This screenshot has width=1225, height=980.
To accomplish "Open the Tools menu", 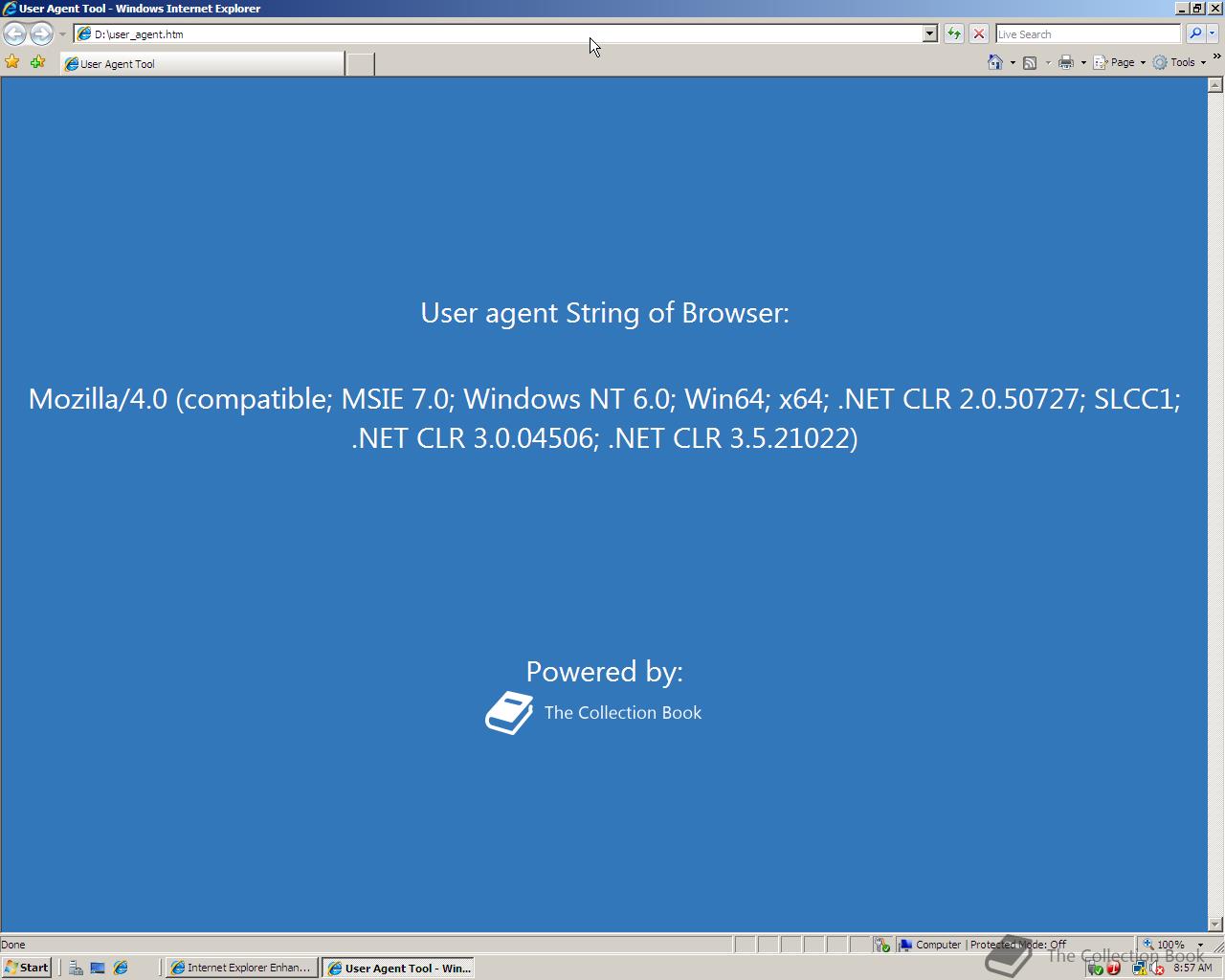I will (1179, 62).
